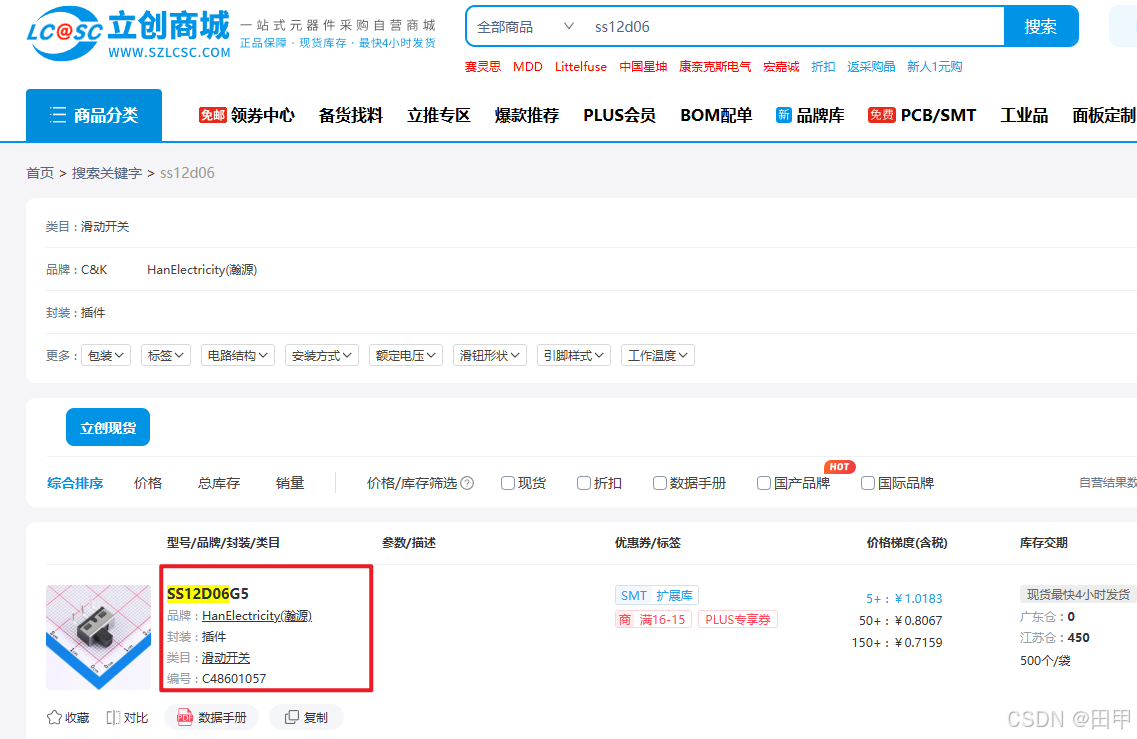
Task: Click the PLUS专享券 coupon tag
Action: [x=738, y=619]
